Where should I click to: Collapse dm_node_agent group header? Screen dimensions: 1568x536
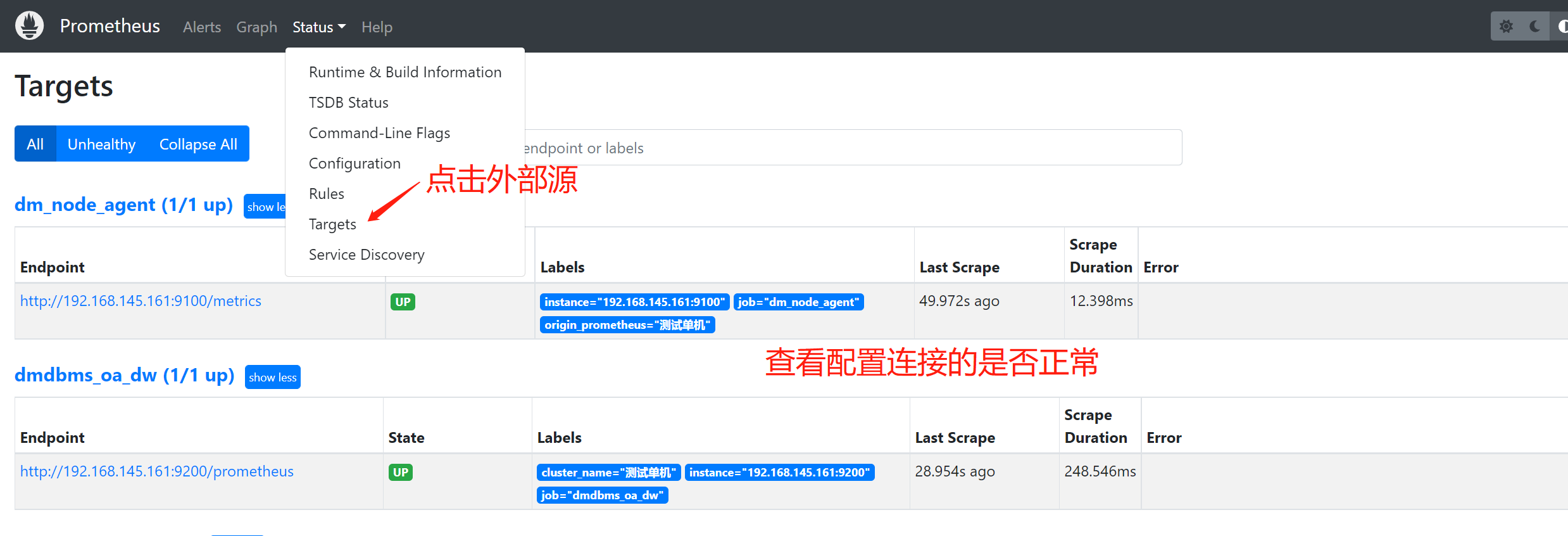[123, 205]
